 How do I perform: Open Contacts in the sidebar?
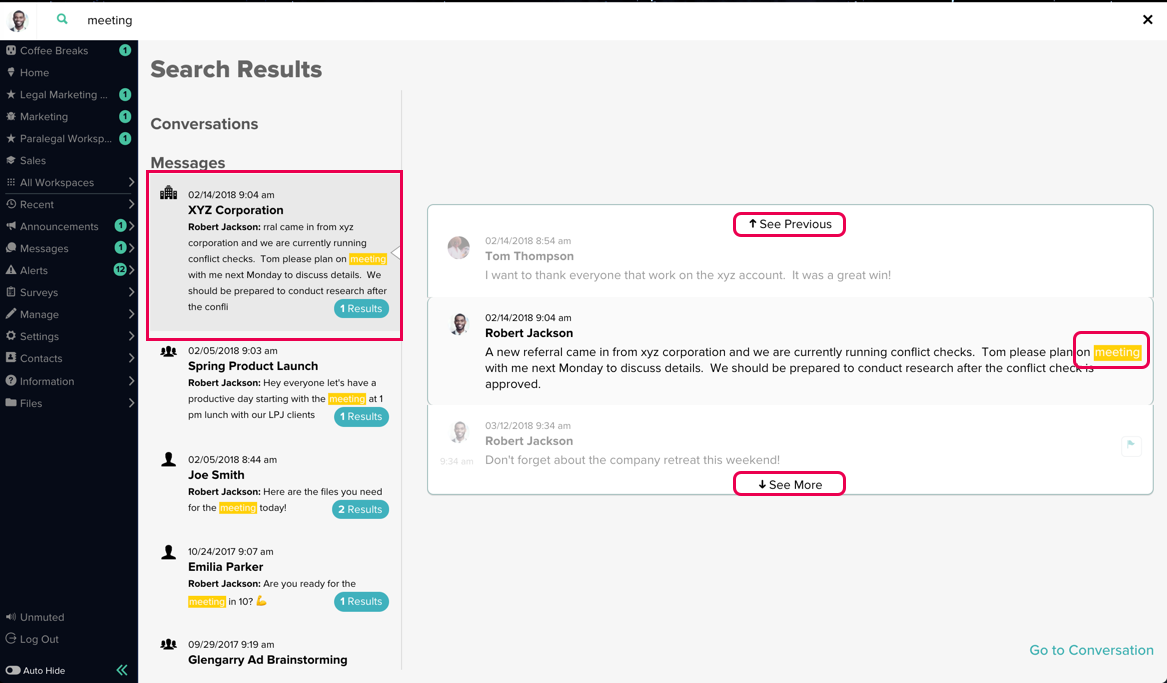pyautogui.click(x=41, y=358)
